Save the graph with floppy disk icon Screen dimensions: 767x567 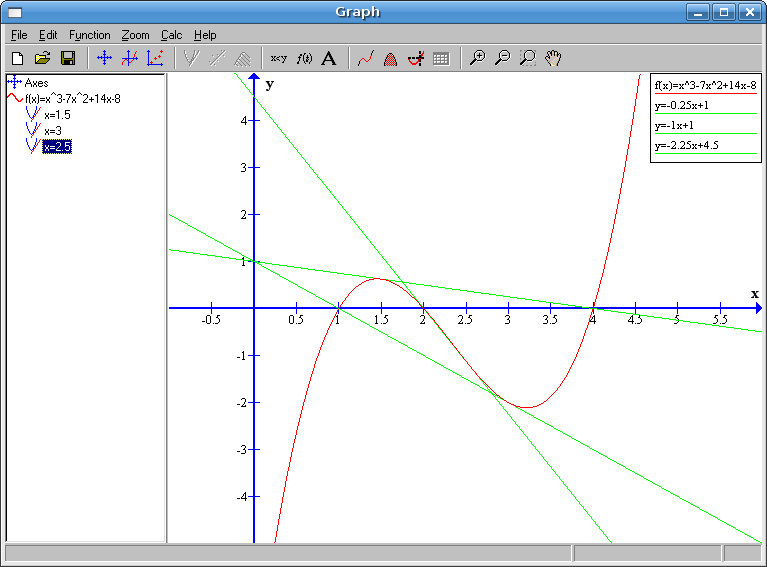click(x=68, y=59)
